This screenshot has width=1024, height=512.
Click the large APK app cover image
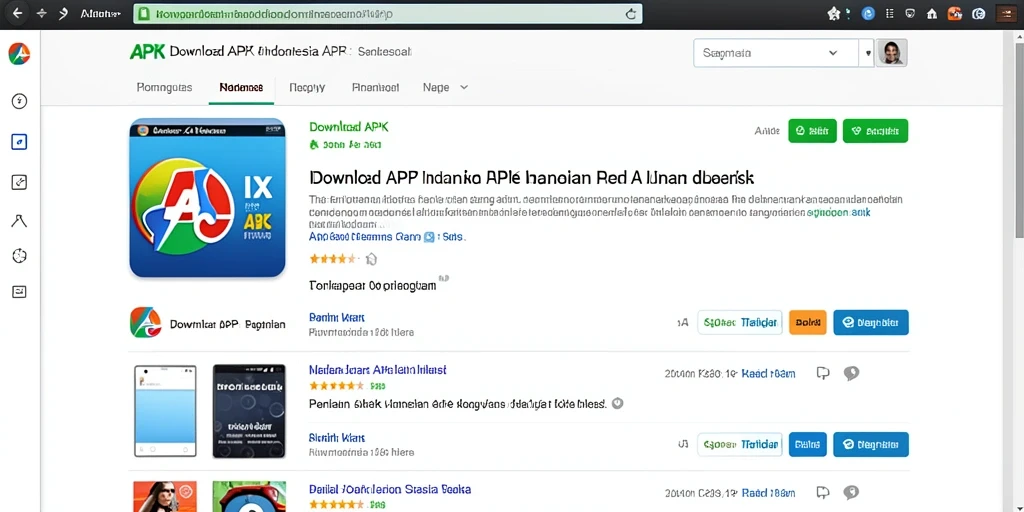coord(208,197)
